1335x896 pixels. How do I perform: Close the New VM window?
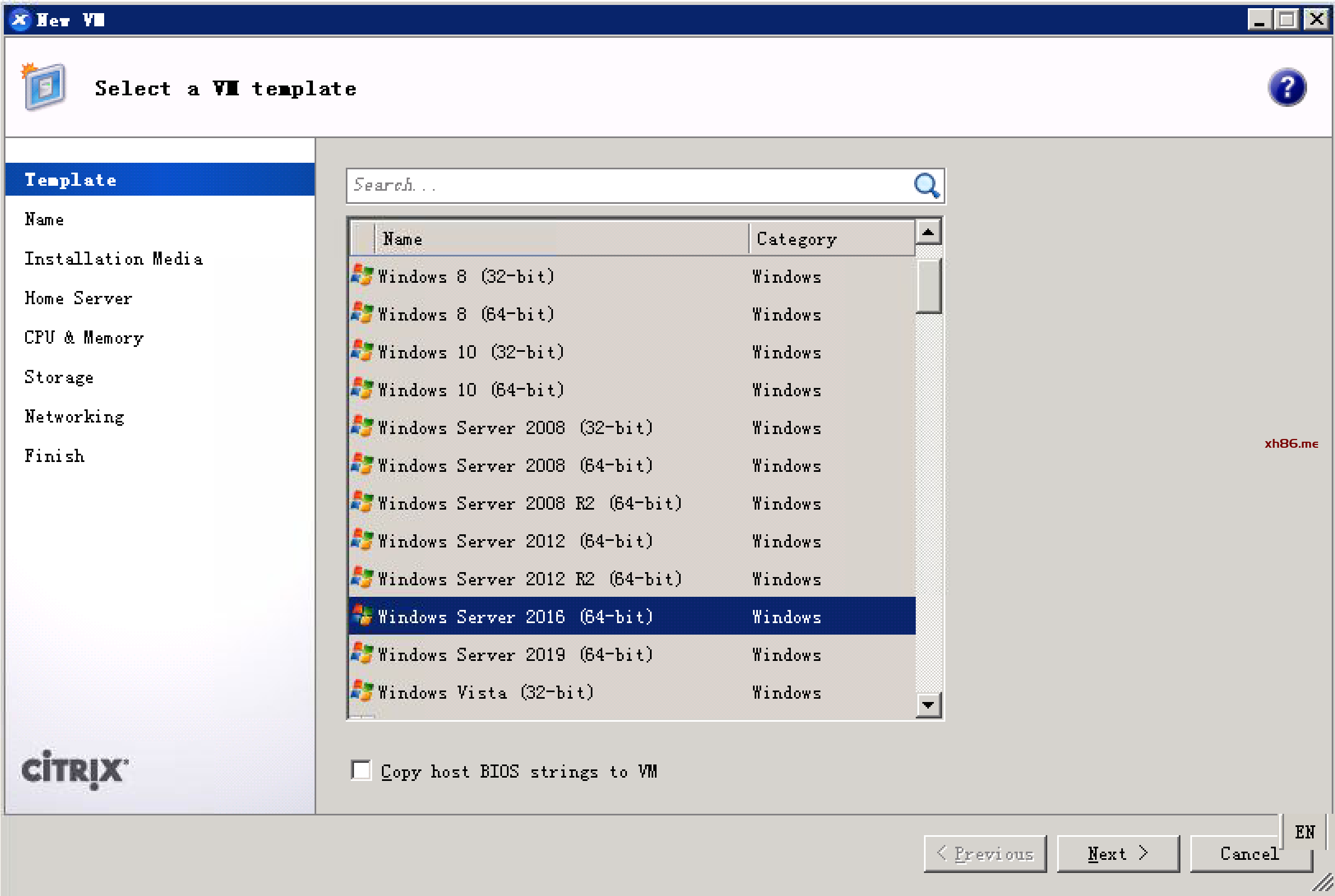[1316, 20]
